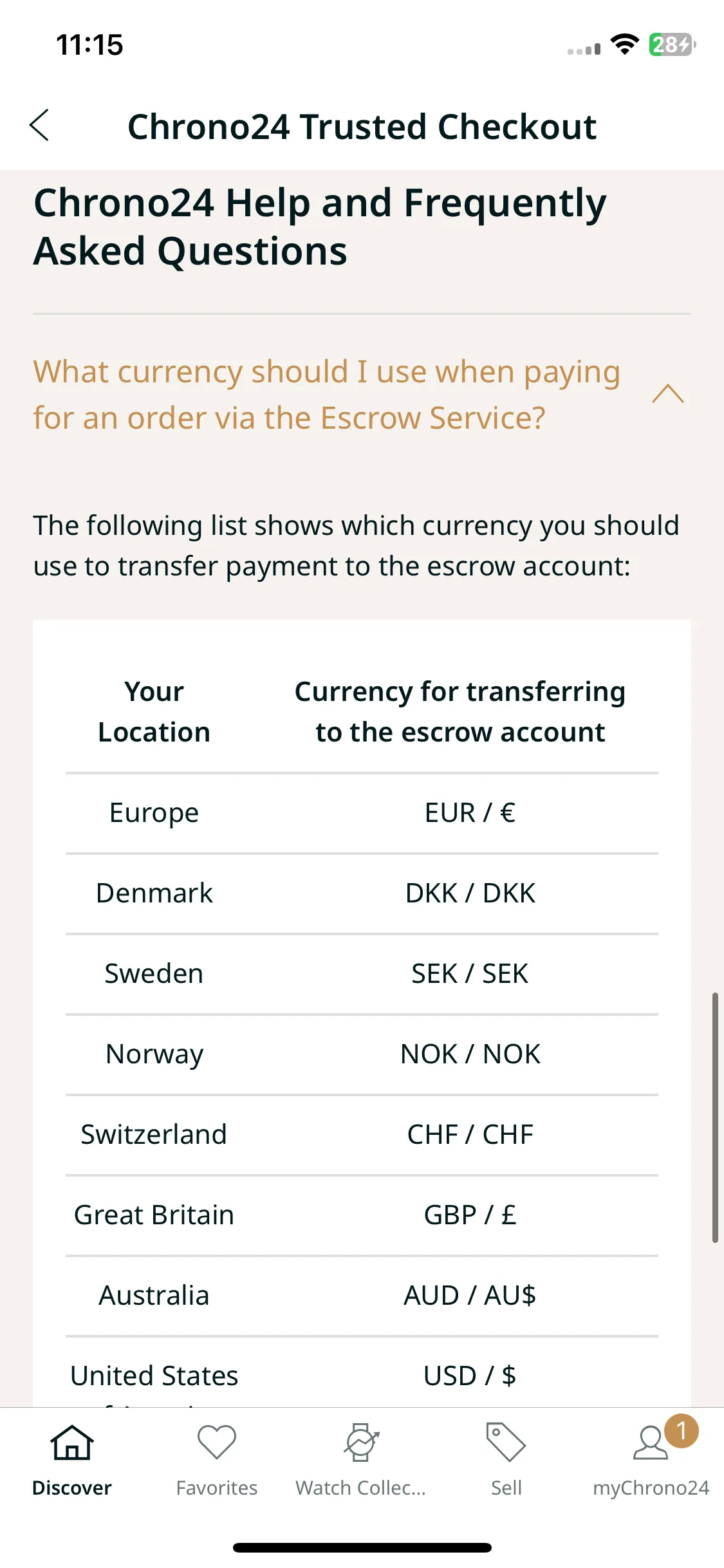The width and height of the screenshot is (724, 1568).
Task: Tap the Wi-Fi status icon
Action: click(624, 44)
